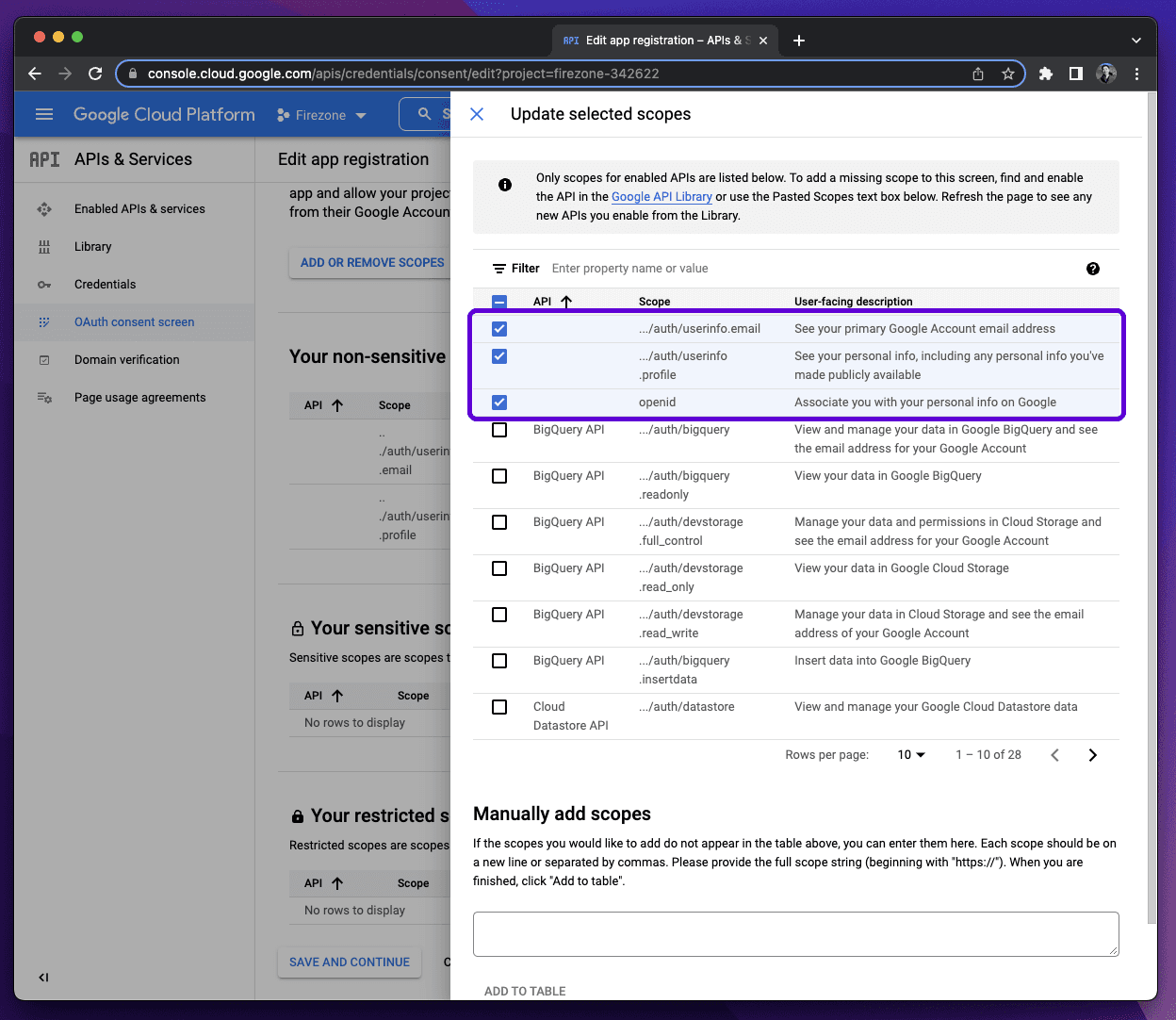
Task: Switch to the Edit app registration browser tab
Action: pos(660,40)
